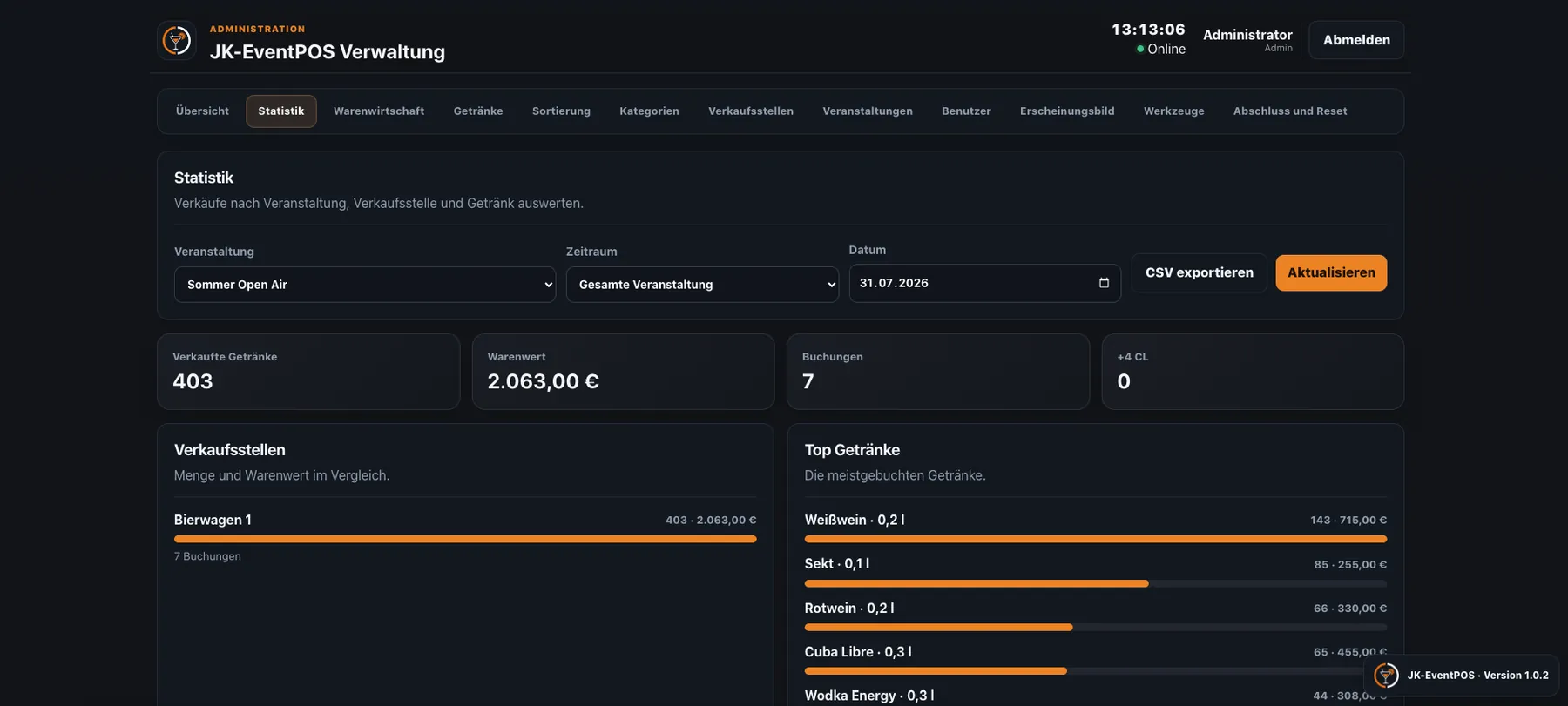Click the Administrator user label
The width and height of the screenshot is (1568, 706).
click(x=1247, y=35)
